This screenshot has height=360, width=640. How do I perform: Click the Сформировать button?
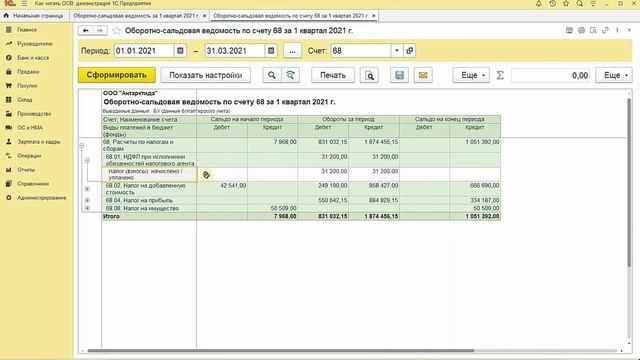[117, 75]
